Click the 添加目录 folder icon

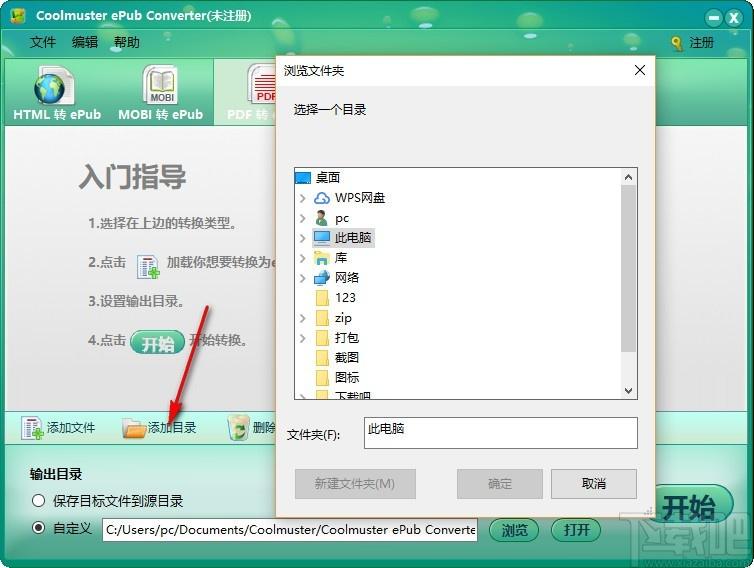134,428
